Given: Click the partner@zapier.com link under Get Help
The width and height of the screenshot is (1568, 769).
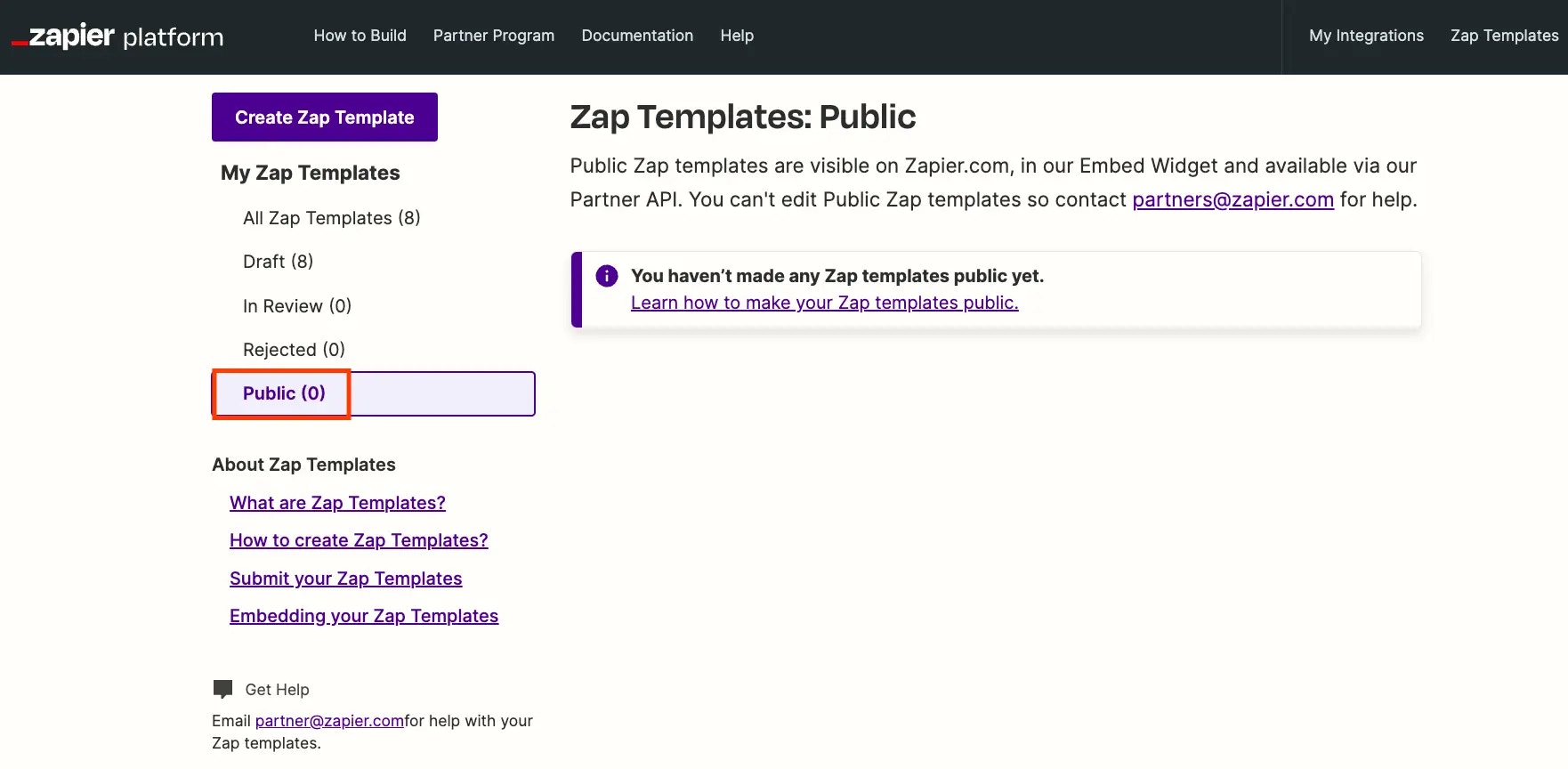Looking at the screenshot, I should pyautogui.click(x=329, y=721).
